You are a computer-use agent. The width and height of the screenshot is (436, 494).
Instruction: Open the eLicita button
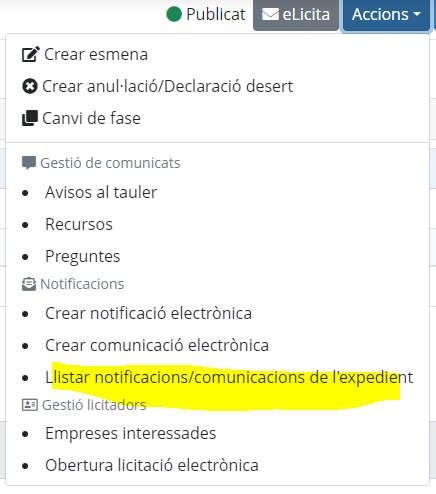296,15
